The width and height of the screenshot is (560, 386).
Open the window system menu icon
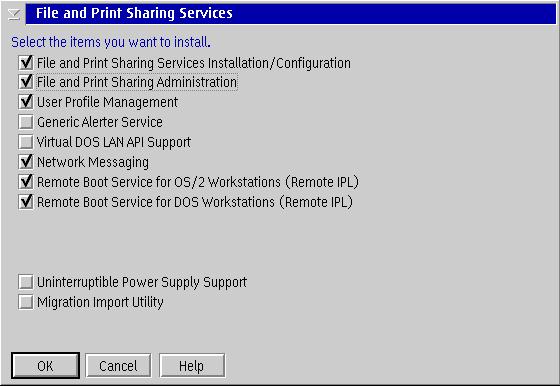[x=14, y=14]
